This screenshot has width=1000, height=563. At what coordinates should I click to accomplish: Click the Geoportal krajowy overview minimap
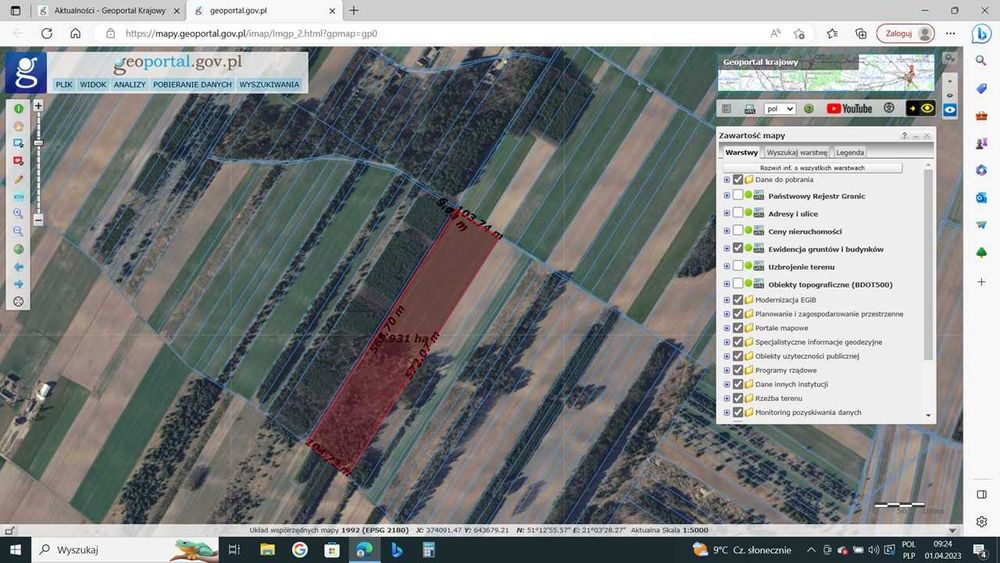(826, 73)
